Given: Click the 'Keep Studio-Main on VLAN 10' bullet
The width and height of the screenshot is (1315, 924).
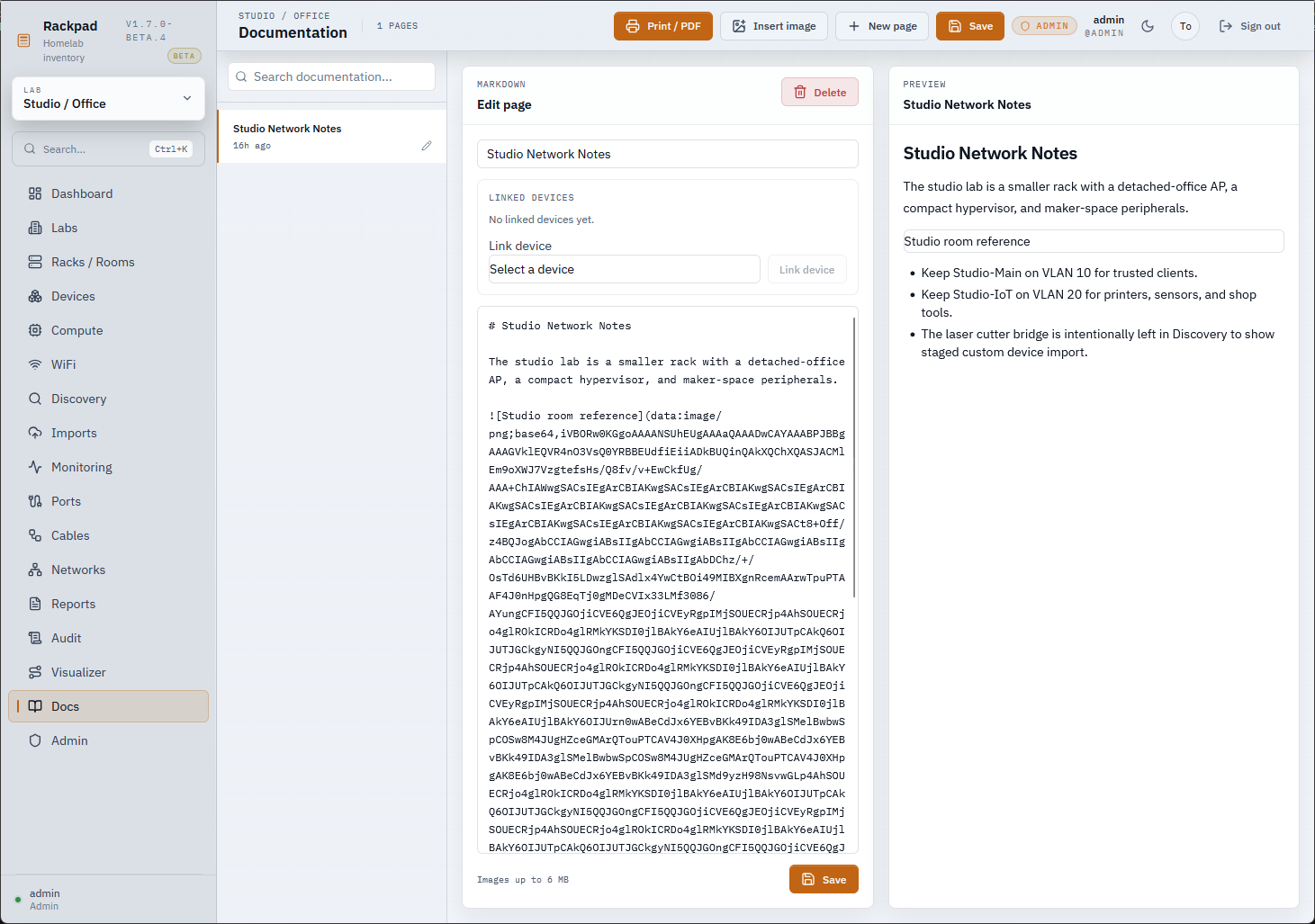Looking at the screenshot, I should coord(1058,273).
